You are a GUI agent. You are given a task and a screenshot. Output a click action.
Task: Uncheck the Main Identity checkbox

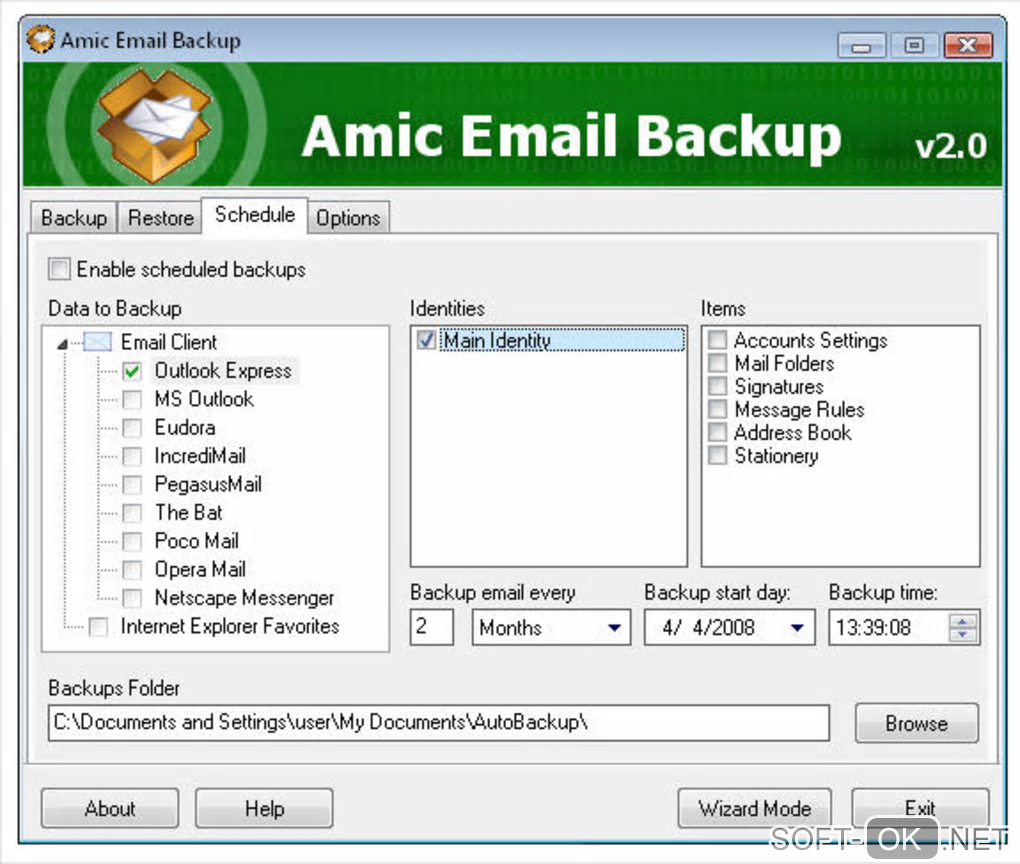426,340
